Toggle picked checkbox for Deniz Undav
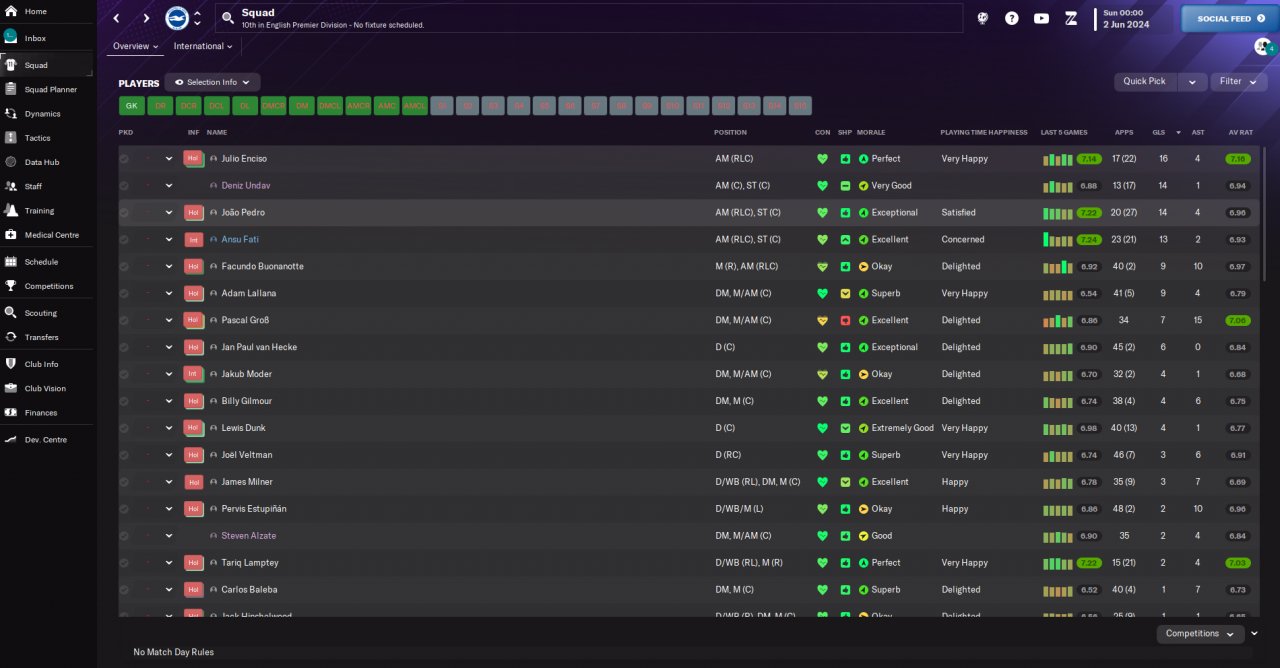The height and width of the screenshot is (668, 1280). click(124, 186)
